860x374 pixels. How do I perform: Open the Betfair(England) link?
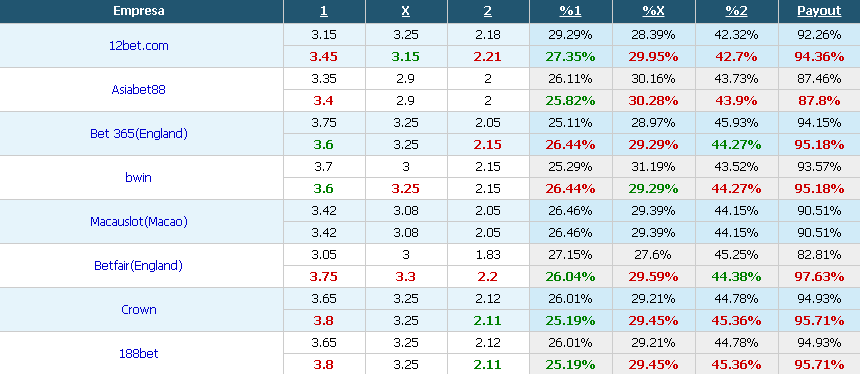tap(138, 266)
